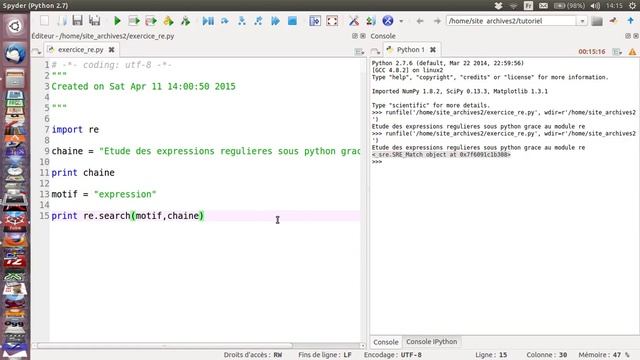This screenshot has width=640, height=360.
Task: Open the console options menu
Action: tap(617, 52)
